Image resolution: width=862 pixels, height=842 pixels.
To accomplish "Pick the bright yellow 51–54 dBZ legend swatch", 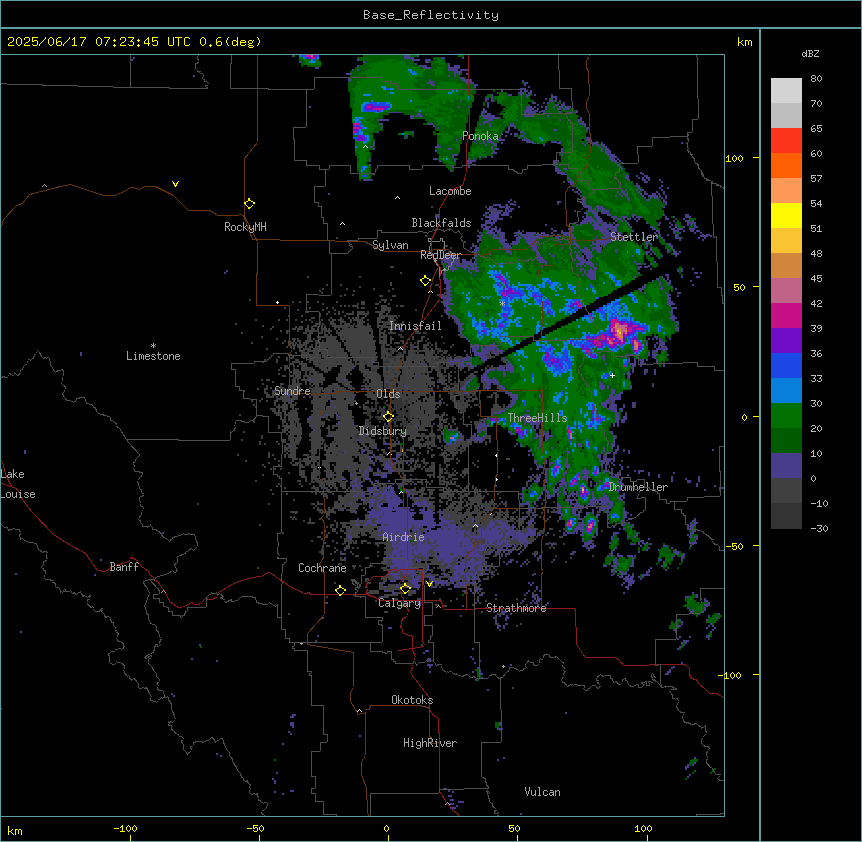I will click(x=786, y=215).
